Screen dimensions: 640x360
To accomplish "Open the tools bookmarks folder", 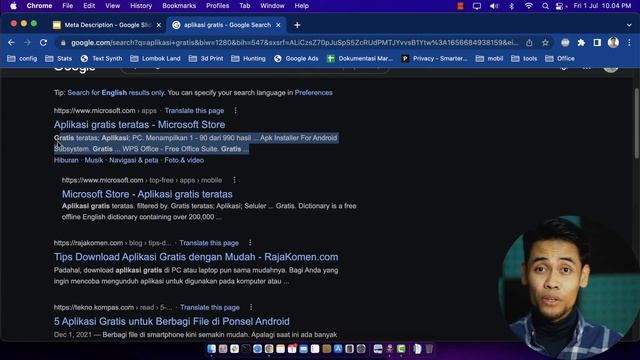I will 524,59.
